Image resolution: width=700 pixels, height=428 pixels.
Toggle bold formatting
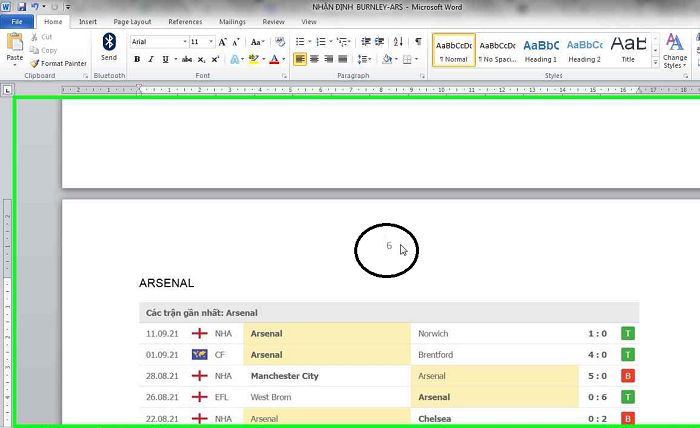pos(137,59)
